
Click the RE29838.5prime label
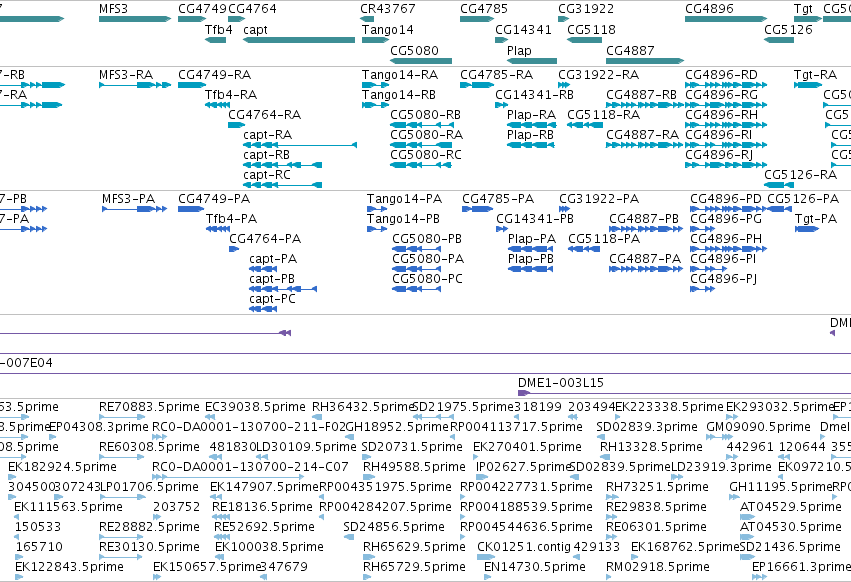pyautogui.click(x=657, y=507)
